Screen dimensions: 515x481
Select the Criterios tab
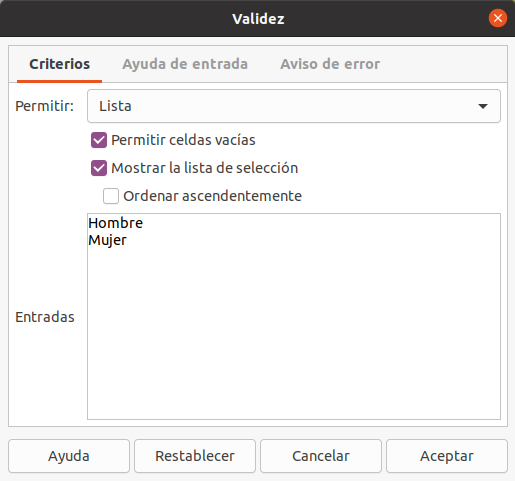click(59, 64)
